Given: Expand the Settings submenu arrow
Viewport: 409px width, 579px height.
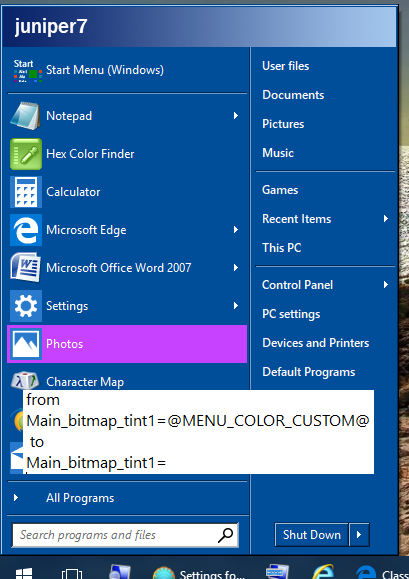Looking at the screenshot, I should [x=236, y=306].
